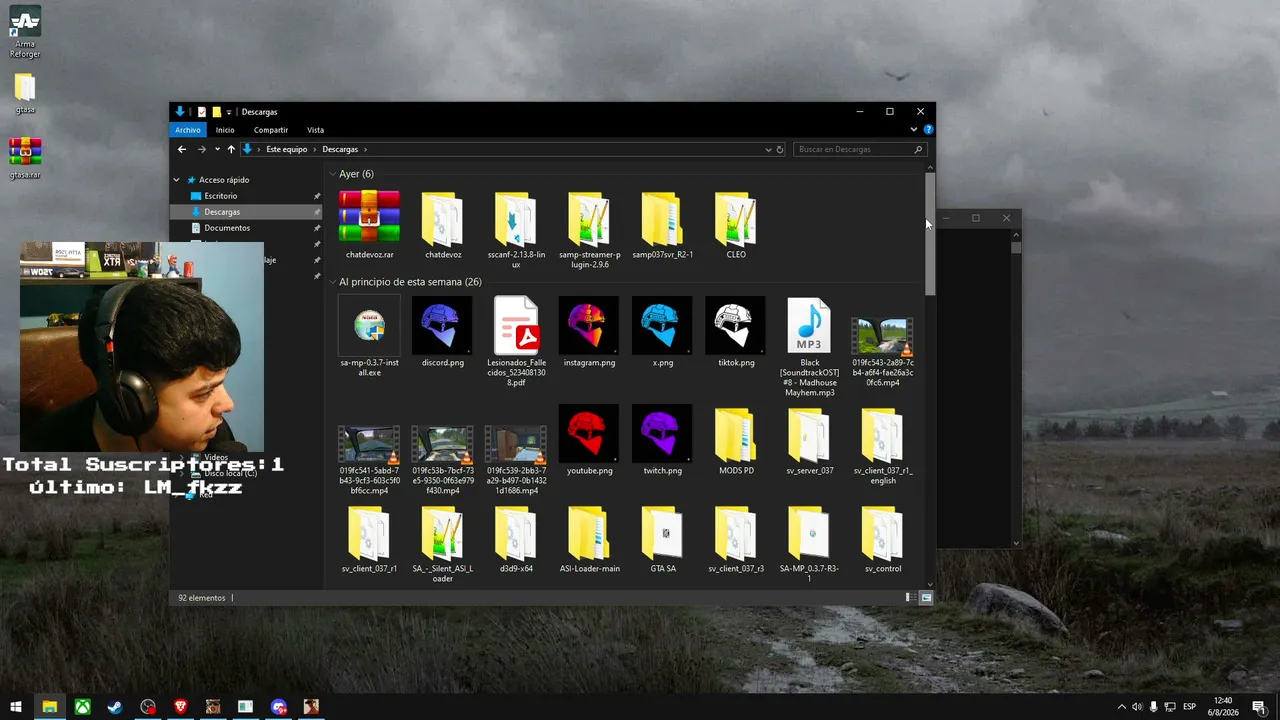Screen dimensions: 1280x720
Task: Open the sv_control folder
Action: [882, 539]
